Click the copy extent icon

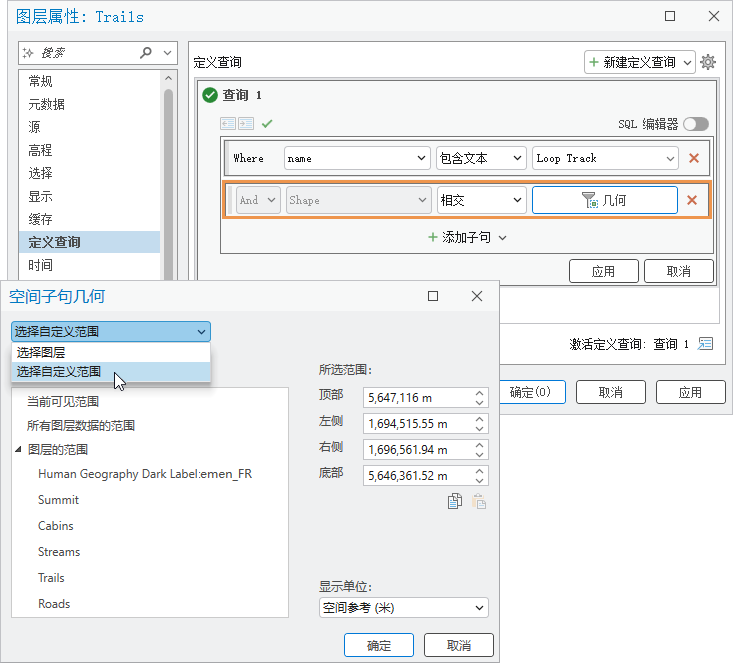tap(455, 502)
